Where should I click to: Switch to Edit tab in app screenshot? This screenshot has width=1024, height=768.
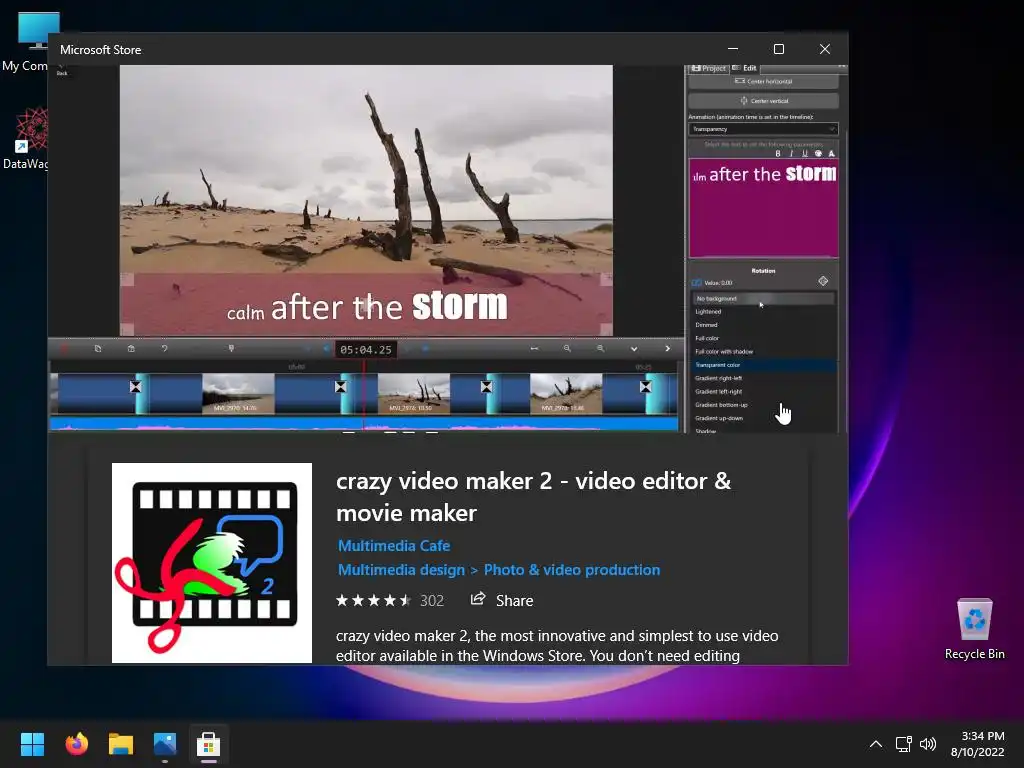click(745, 68)
